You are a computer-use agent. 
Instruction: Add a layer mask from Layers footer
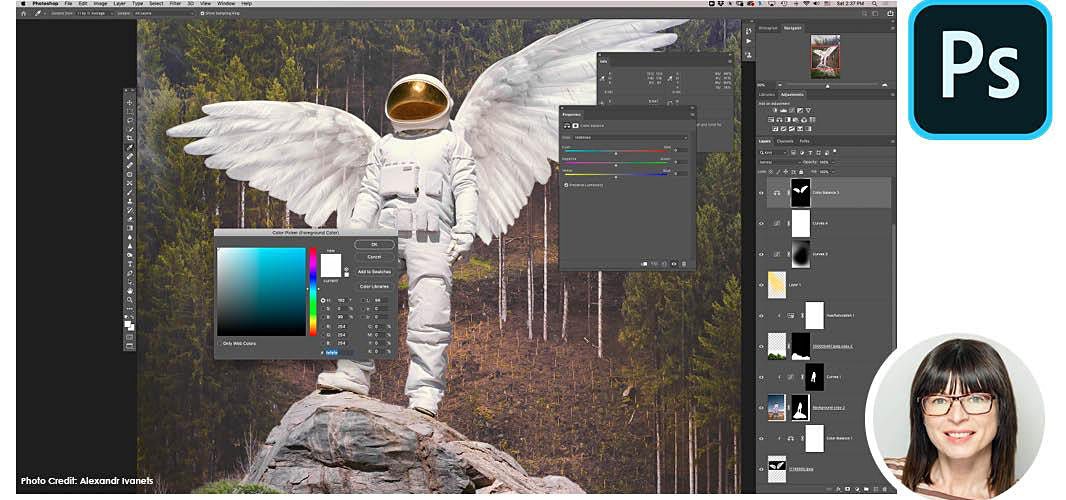click(847, 489)
